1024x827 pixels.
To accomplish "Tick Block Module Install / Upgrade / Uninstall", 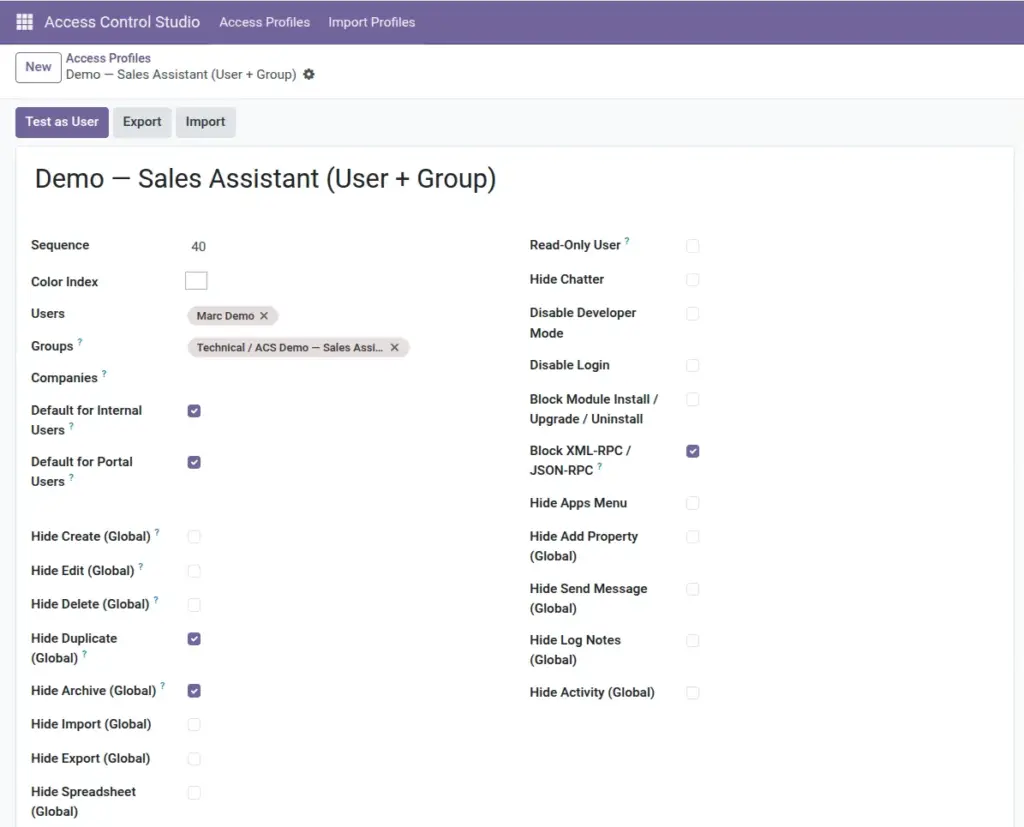I will pyautogui.click(x=693, y=399).
